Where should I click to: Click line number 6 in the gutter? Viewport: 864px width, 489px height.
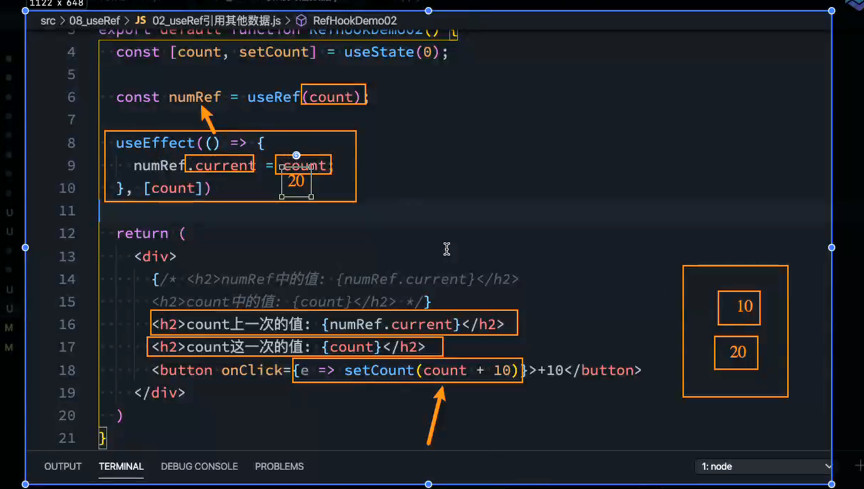coord(71,98)
